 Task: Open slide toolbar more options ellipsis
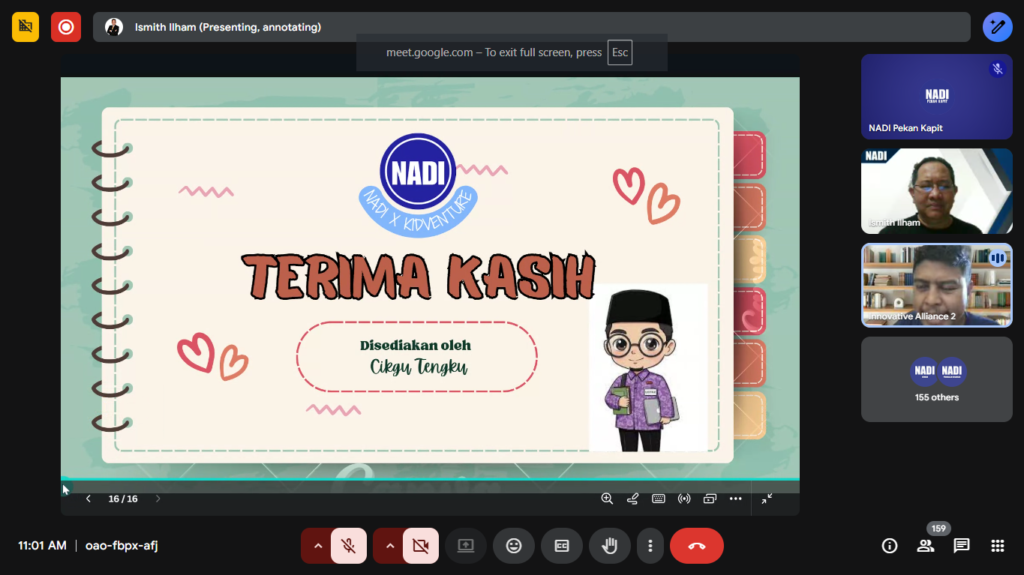coord(736,499)
